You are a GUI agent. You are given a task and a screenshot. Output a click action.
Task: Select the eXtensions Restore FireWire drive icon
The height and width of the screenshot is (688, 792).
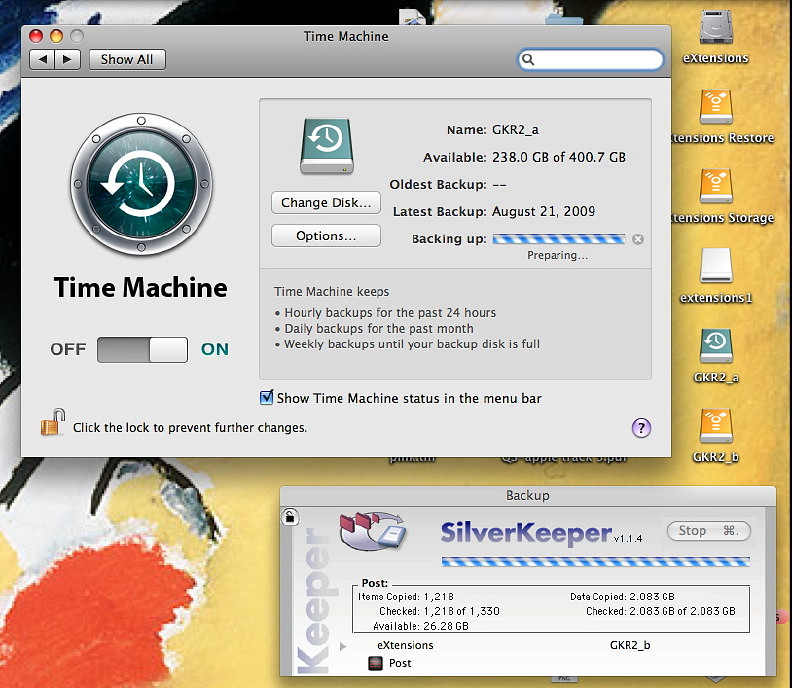[716, 107]
